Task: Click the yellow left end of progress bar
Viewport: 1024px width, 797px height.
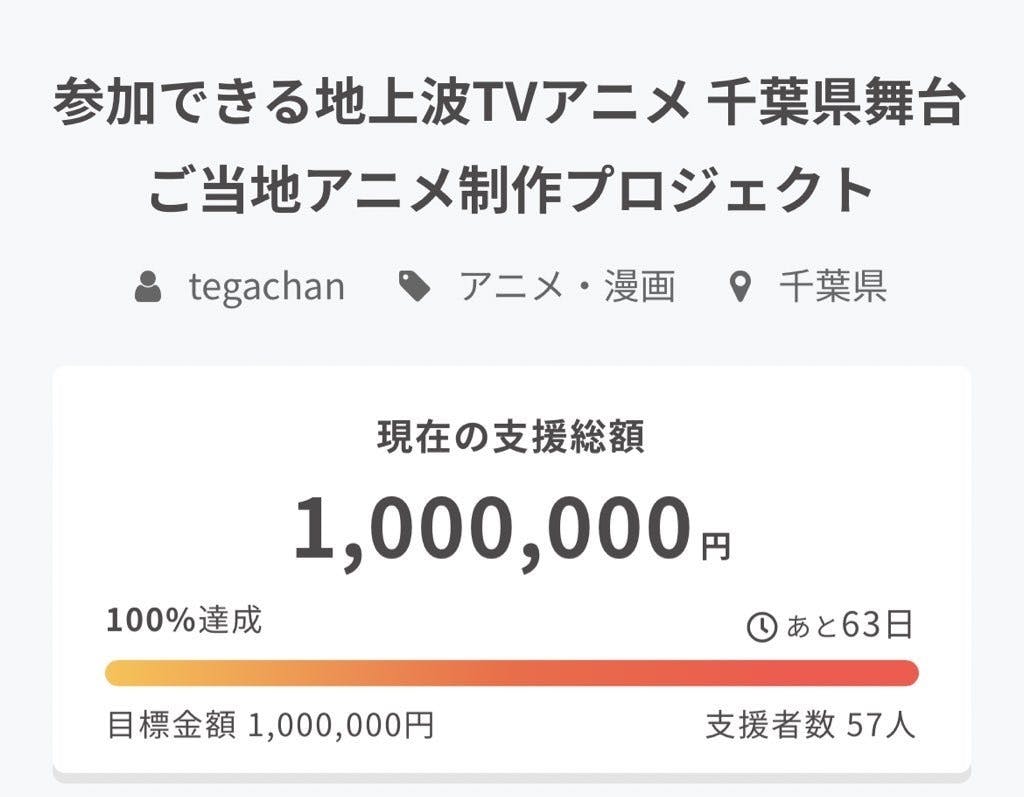Action: coord(120,673)
